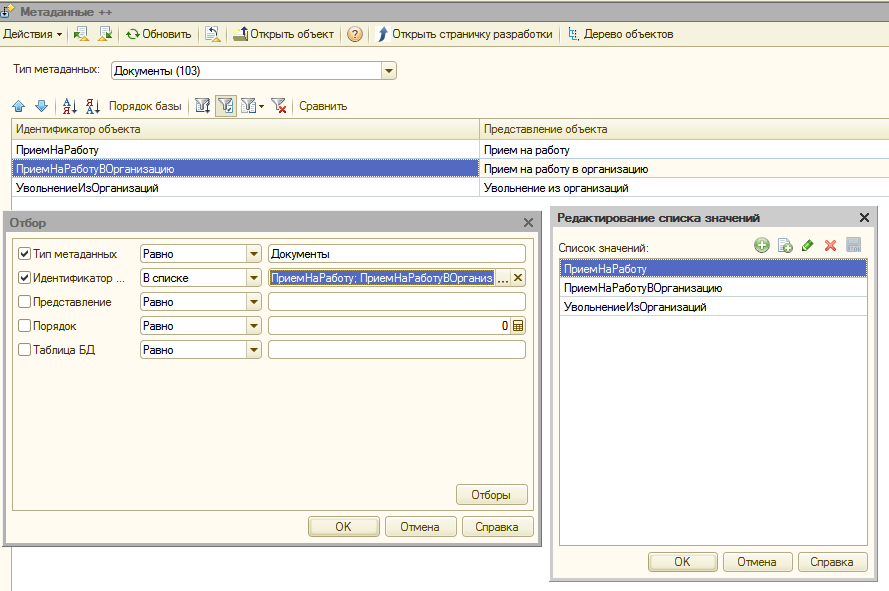Image resolution: width=889 pixels, height=591 pixels.
Task: Delete value with red X icon
Action: [831, 245]
